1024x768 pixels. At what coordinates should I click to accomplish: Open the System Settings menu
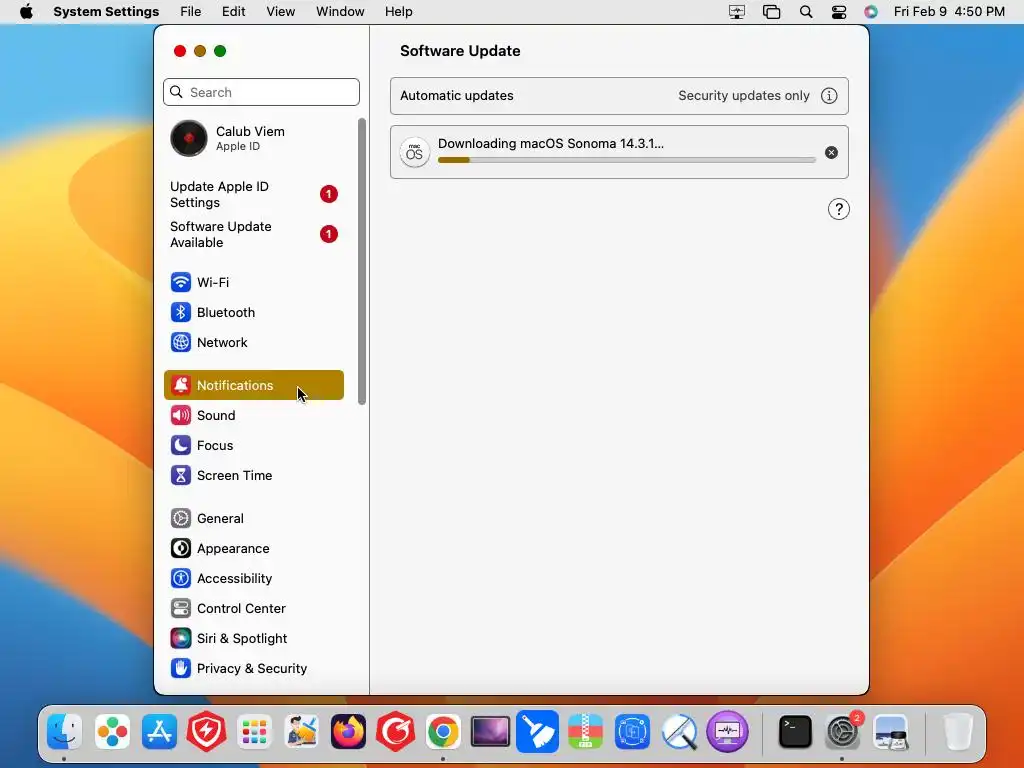click(x=106, y=12)
